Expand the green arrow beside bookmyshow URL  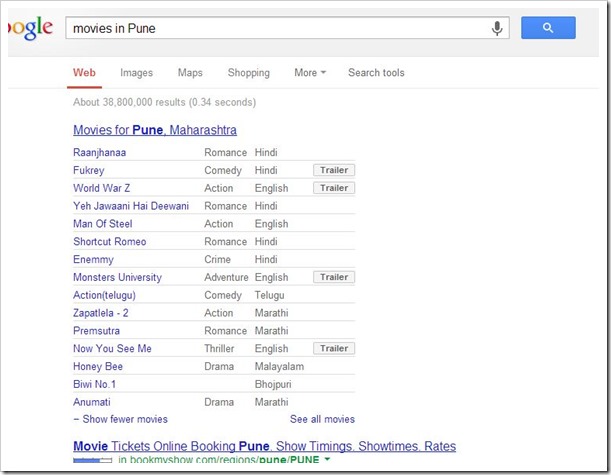coord(327,460)
